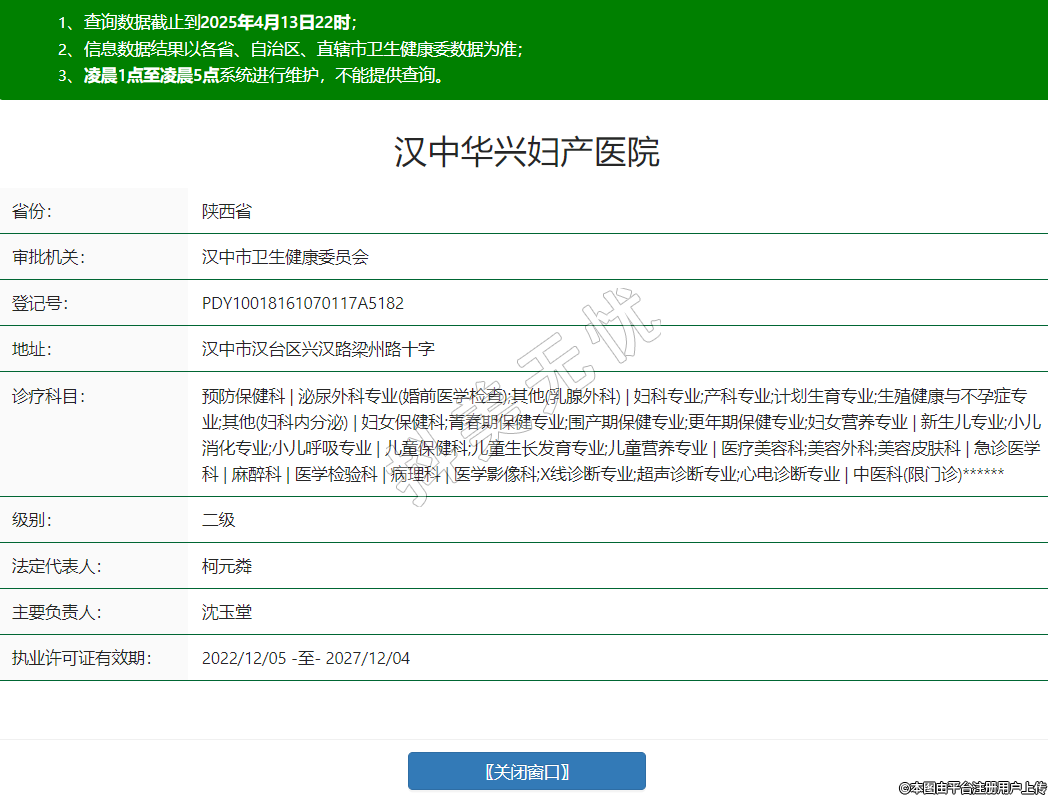1048x795 pixels.
Task: Click registration number PDY10018161070117A5182
Action: (x=303, y=303)
